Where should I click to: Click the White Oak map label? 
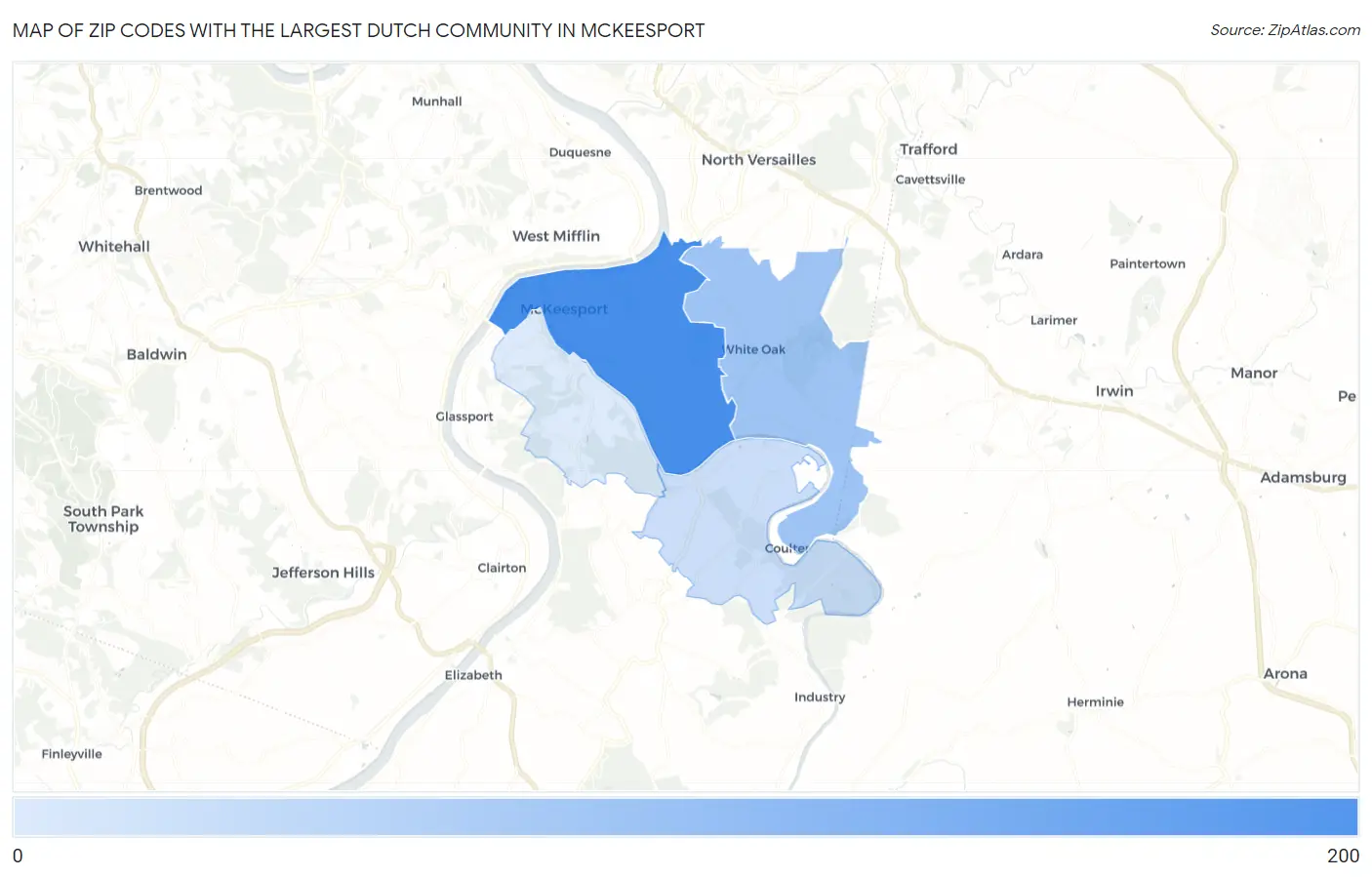(754, 349)
